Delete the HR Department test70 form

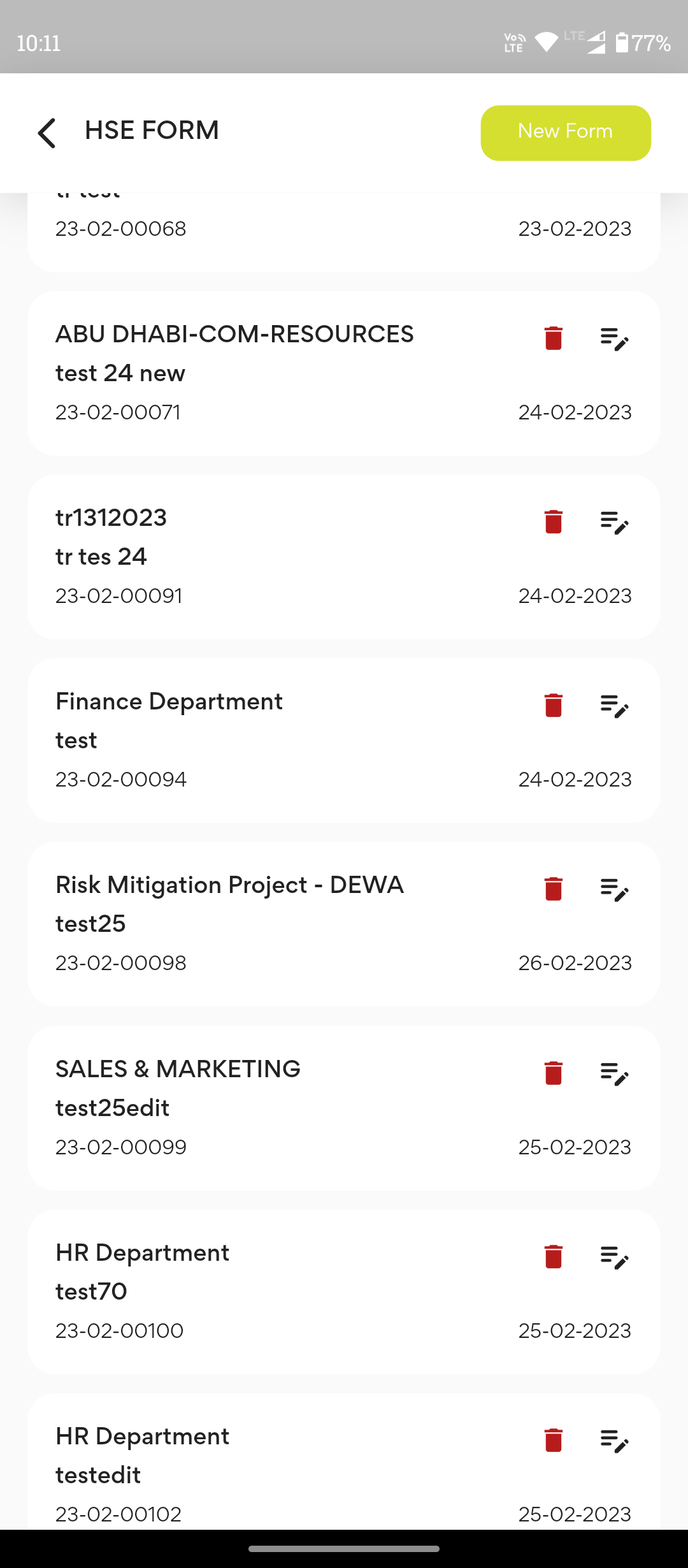click(554, 1257)
